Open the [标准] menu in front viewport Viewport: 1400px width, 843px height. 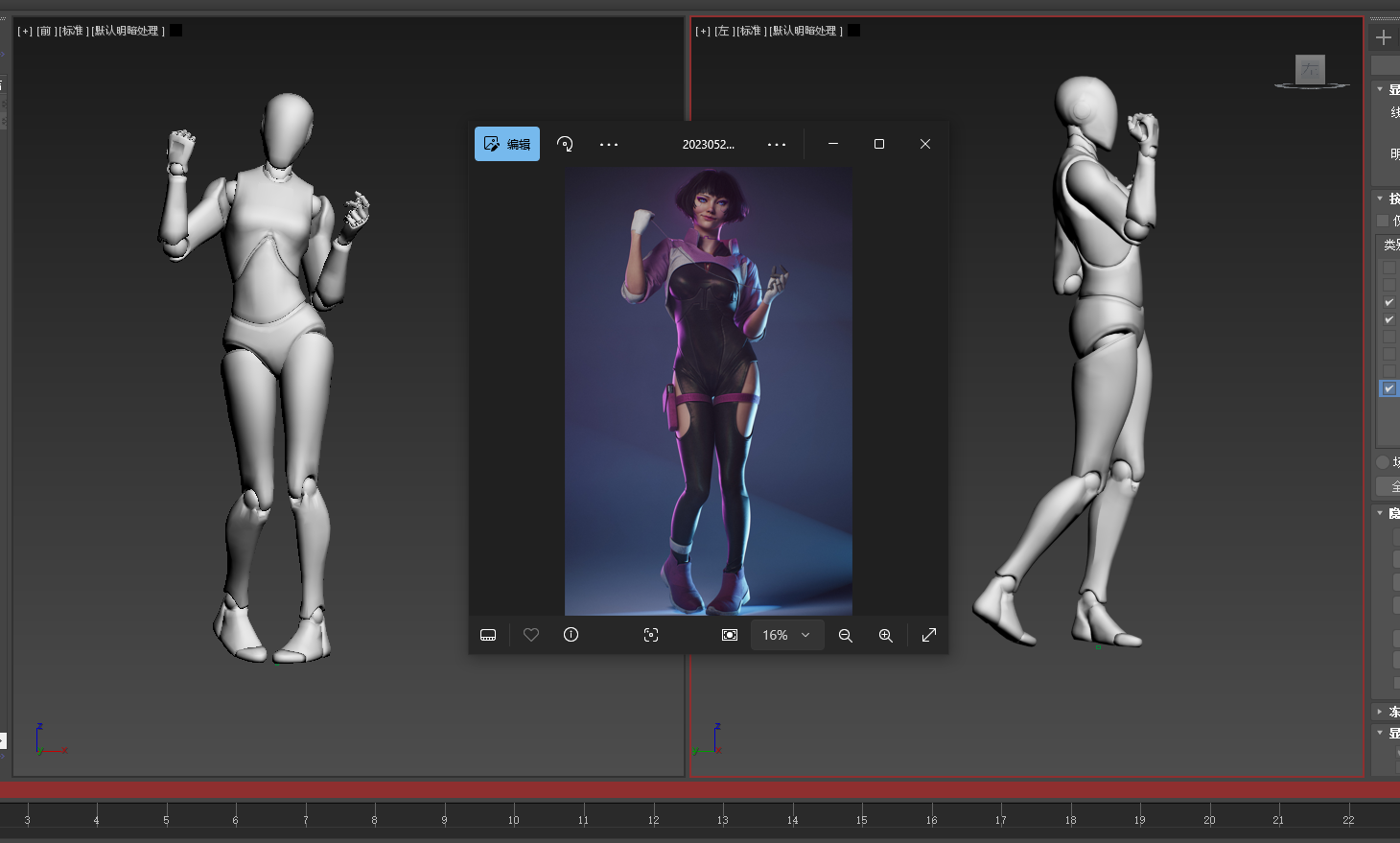pyautogui.click(x=73, y=31)
